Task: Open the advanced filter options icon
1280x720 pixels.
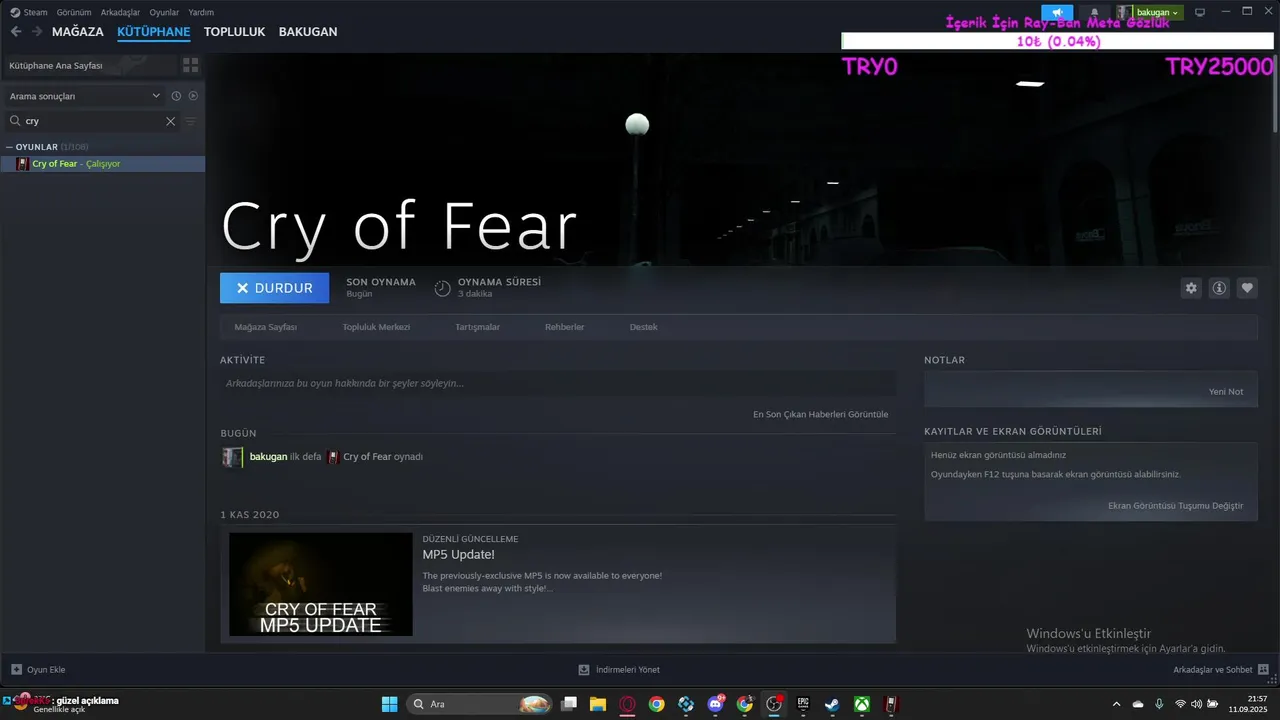Action: (190, 121)
